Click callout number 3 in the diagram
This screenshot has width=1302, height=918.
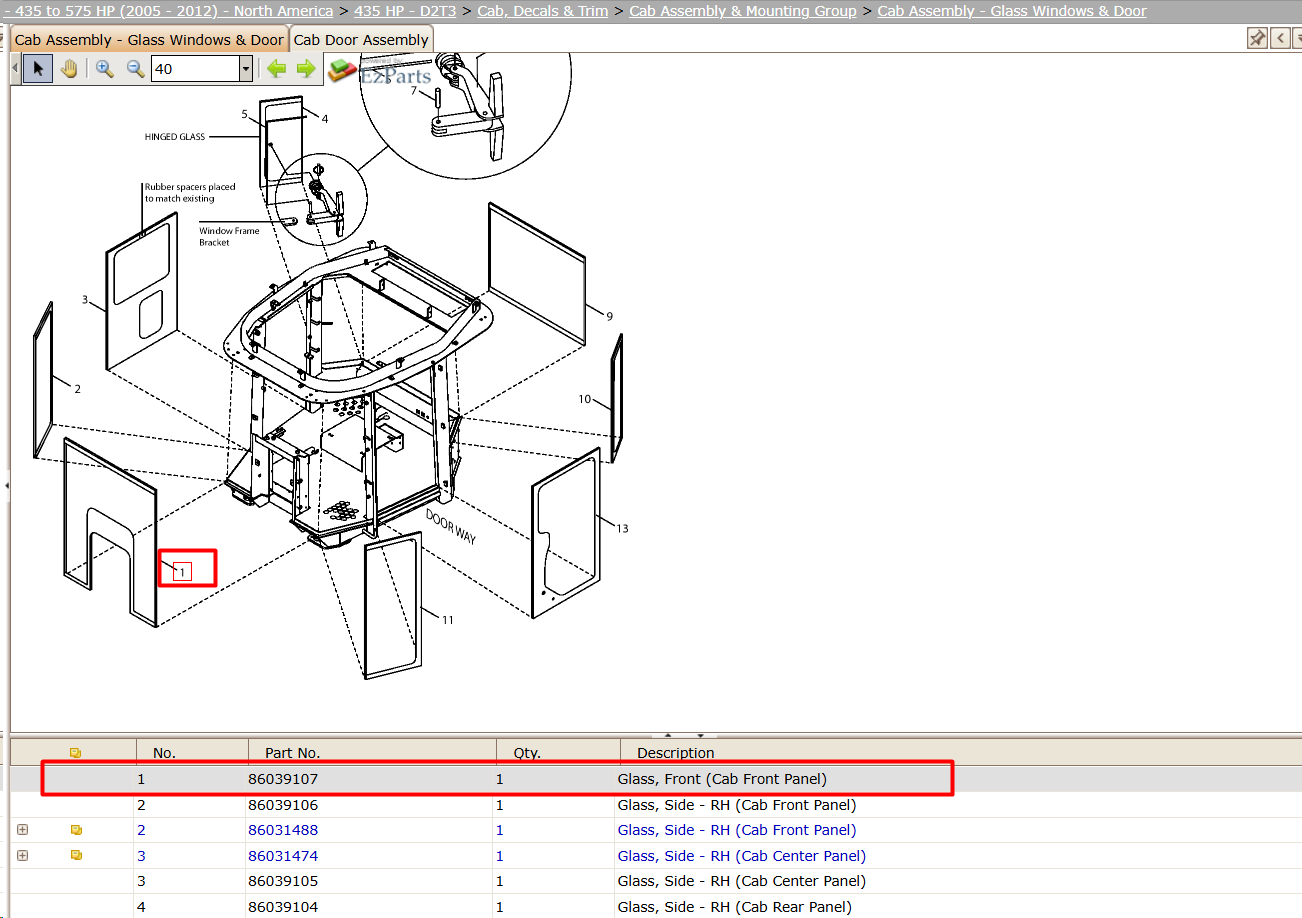pos(85,299)
